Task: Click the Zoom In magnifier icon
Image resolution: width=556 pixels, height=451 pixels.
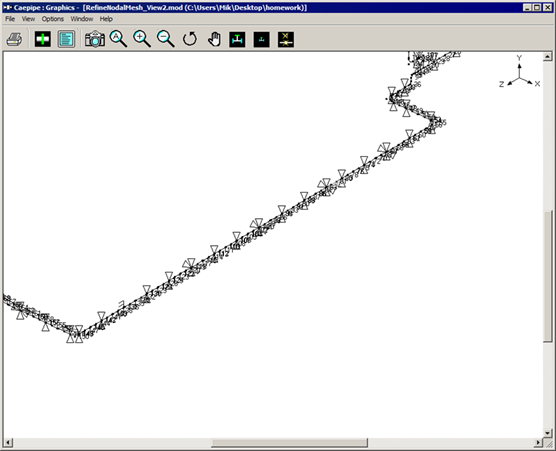Action: (142, 39)
